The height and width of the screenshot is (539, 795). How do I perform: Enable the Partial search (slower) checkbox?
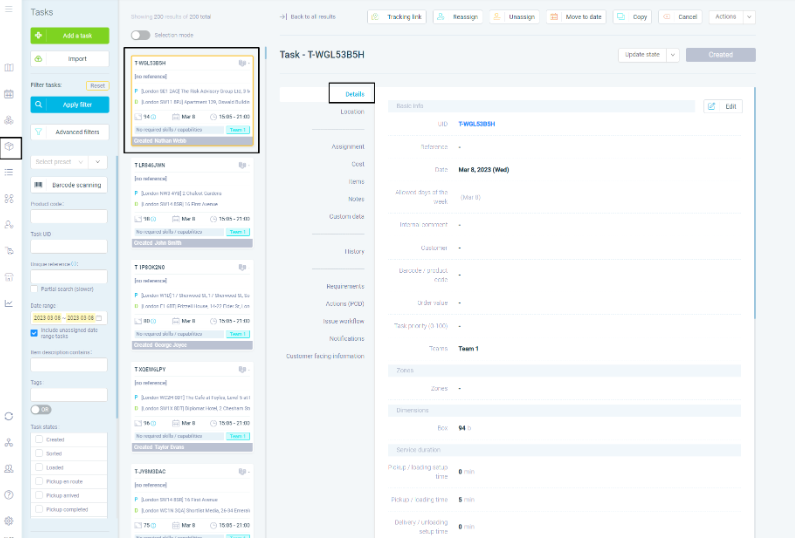[35, 289]
